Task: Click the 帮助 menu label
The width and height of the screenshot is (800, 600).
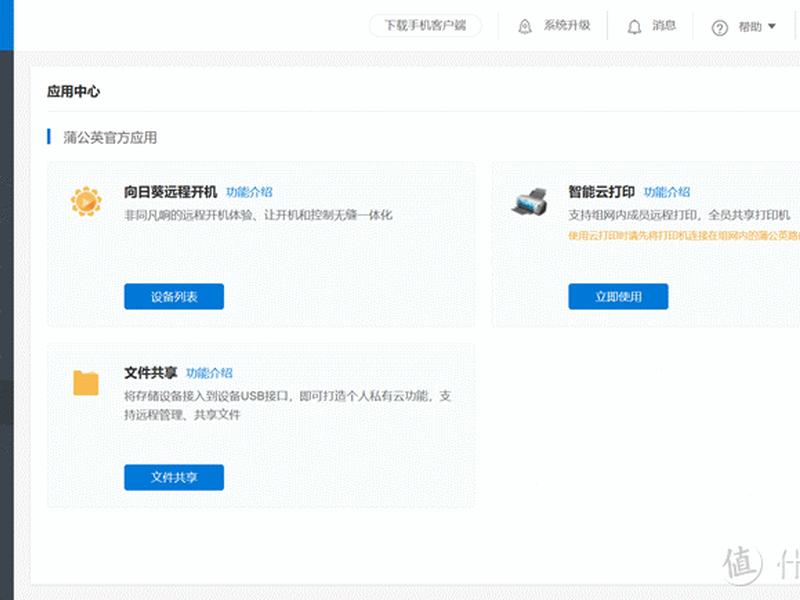Action: [x=750, y=27]
